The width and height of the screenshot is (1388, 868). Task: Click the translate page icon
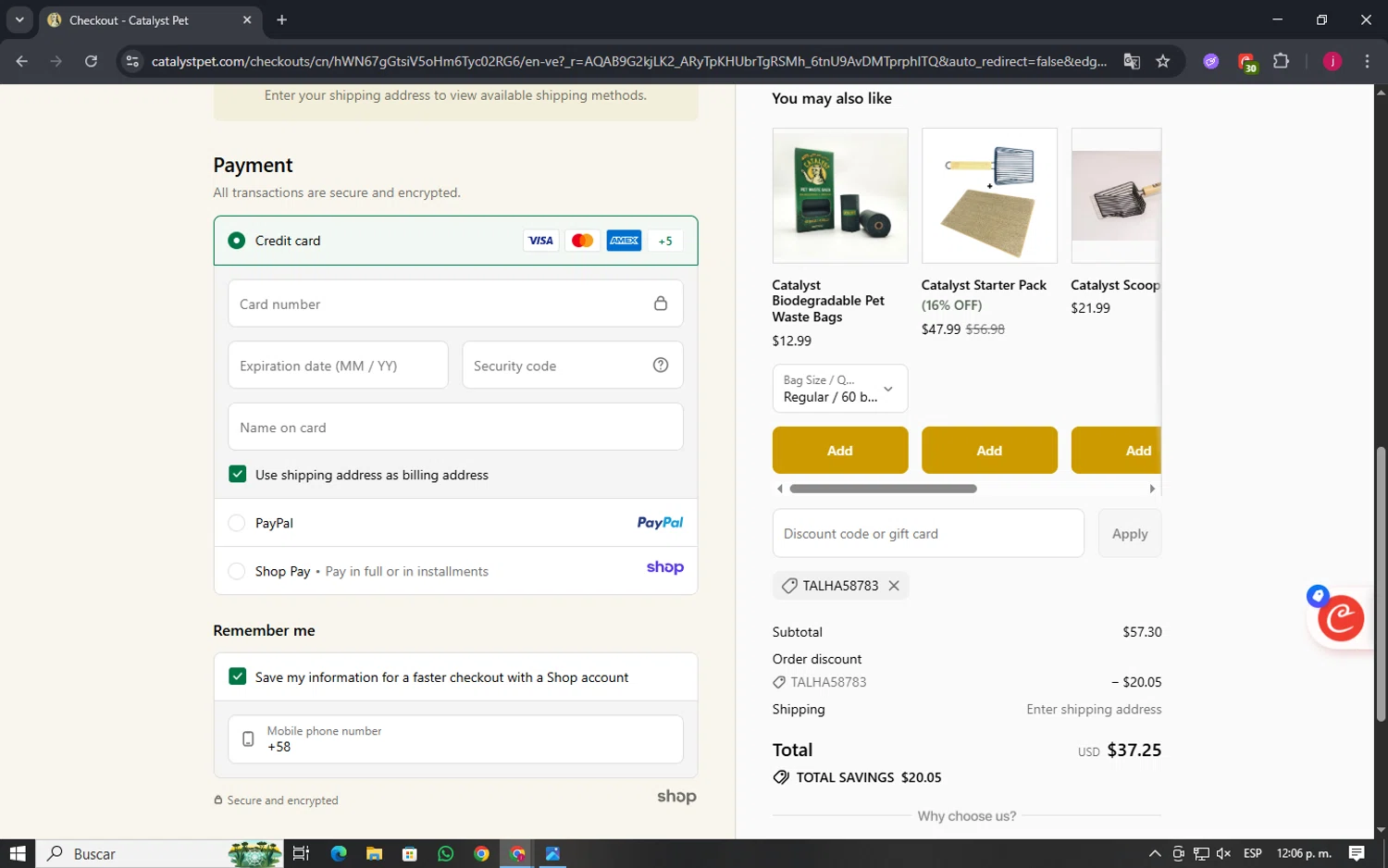click(x=1132, y=61)
